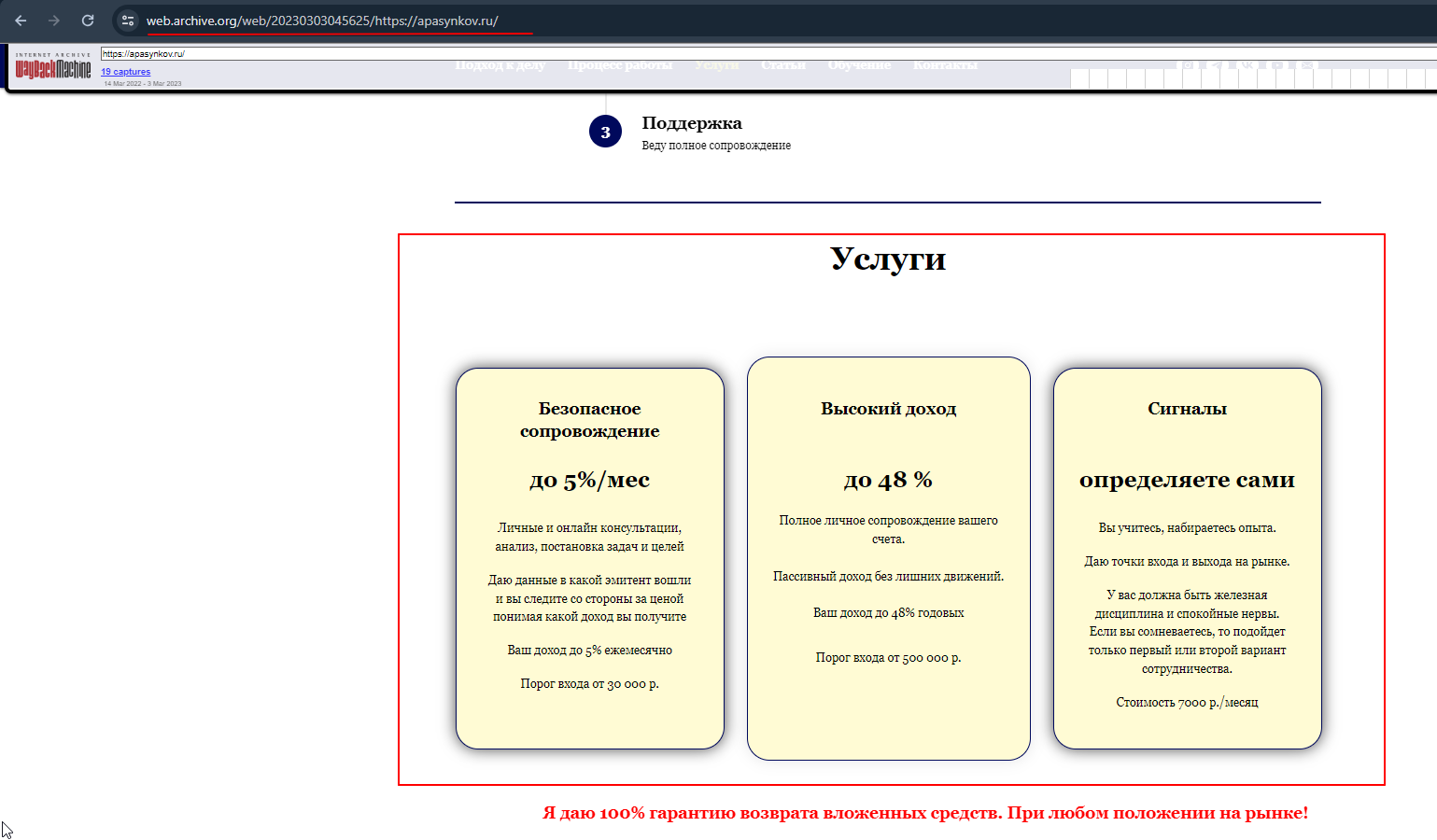Click the text Веду полное сопровождение
Image resolution: width=1437 pixels, height=840 pixels.
click(716, 146)
